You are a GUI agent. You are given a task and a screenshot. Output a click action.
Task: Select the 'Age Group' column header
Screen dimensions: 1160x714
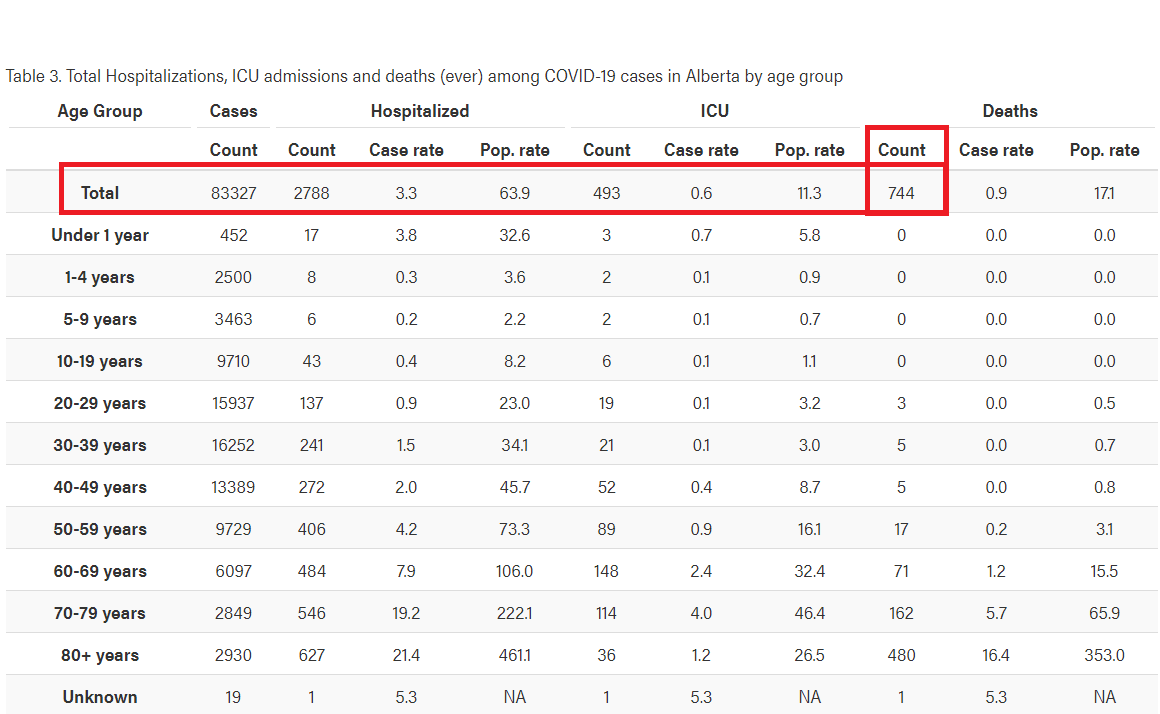(100, 111)
